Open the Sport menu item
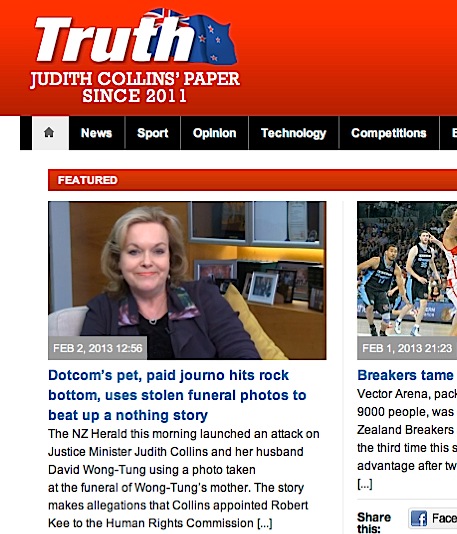The width and height of the screenshot is (457, 534). coord(153,133)
